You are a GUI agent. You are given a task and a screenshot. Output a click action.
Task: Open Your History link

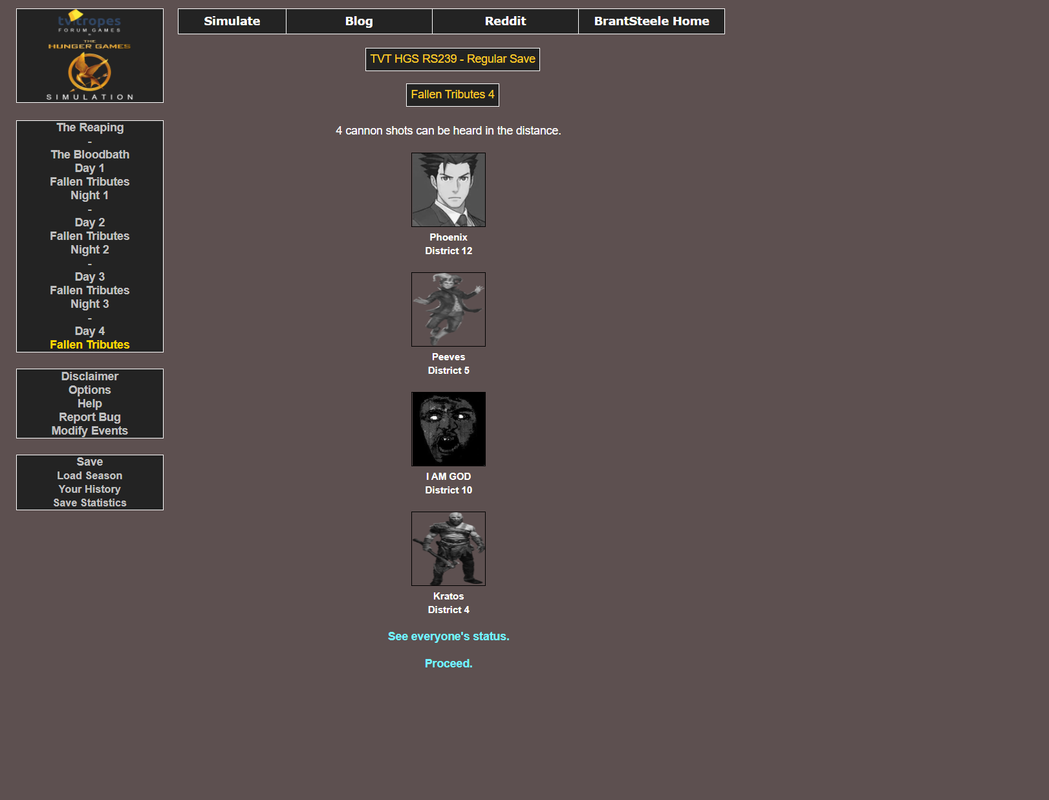pyautogui.click(x=90, y=489)
